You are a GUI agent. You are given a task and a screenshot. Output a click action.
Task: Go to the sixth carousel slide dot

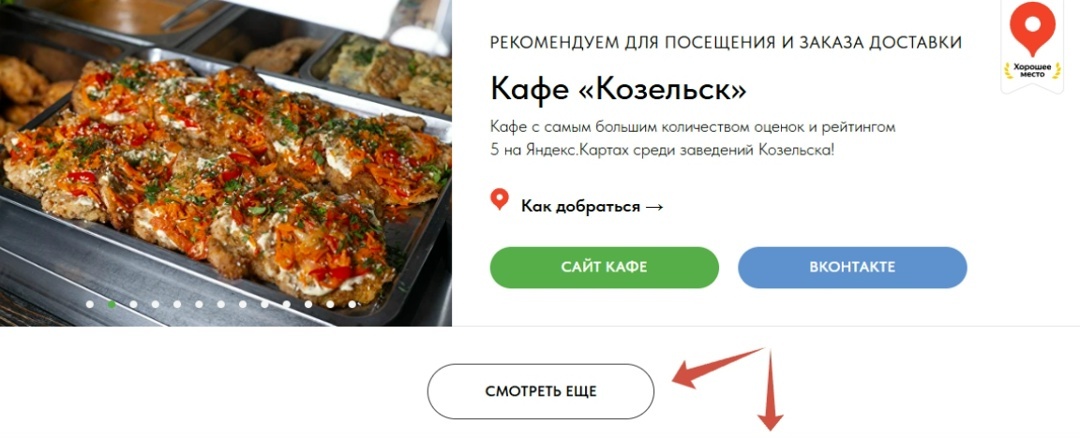[199, 304]
